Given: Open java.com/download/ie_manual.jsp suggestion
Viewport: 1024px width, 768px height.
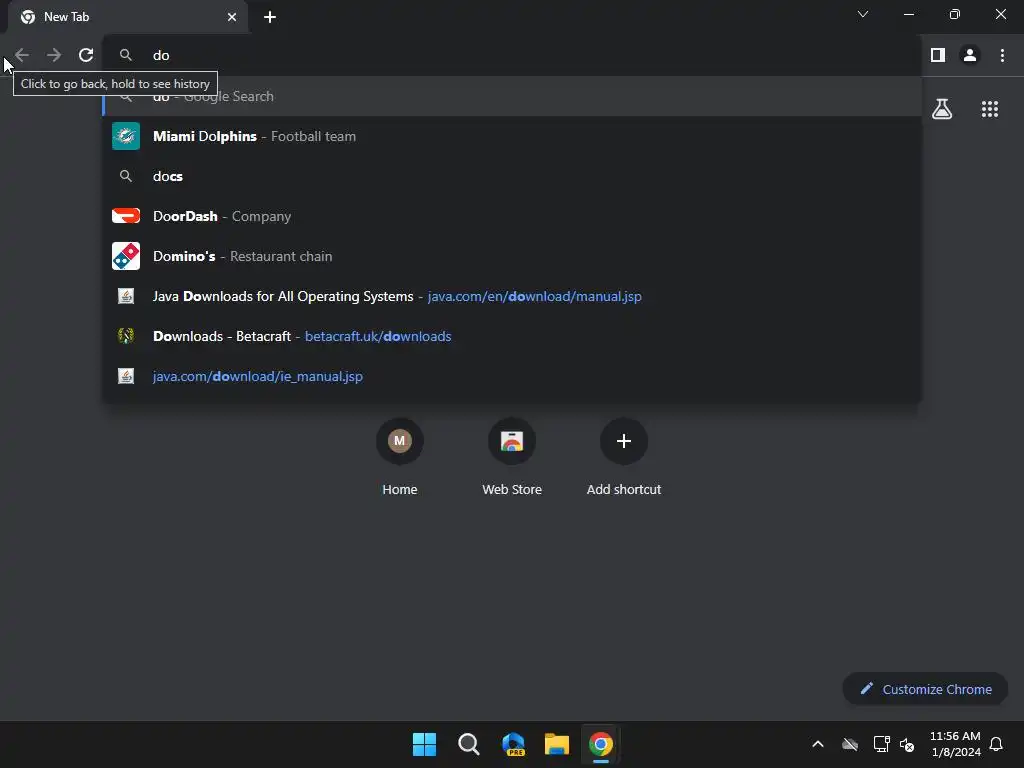Looking at the screenshot, I should [512, 376].
